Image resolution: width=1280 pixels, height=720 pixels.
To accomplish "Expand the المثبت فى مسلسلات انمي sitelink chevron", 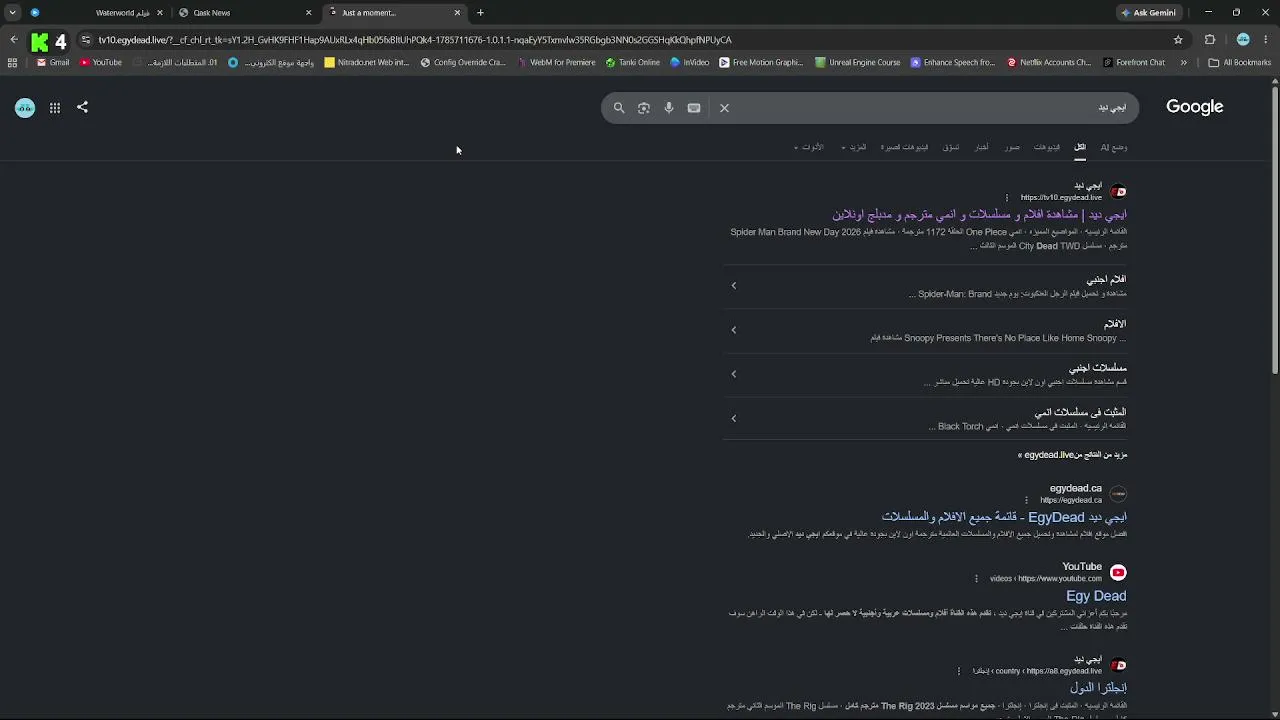I will 733,418.
